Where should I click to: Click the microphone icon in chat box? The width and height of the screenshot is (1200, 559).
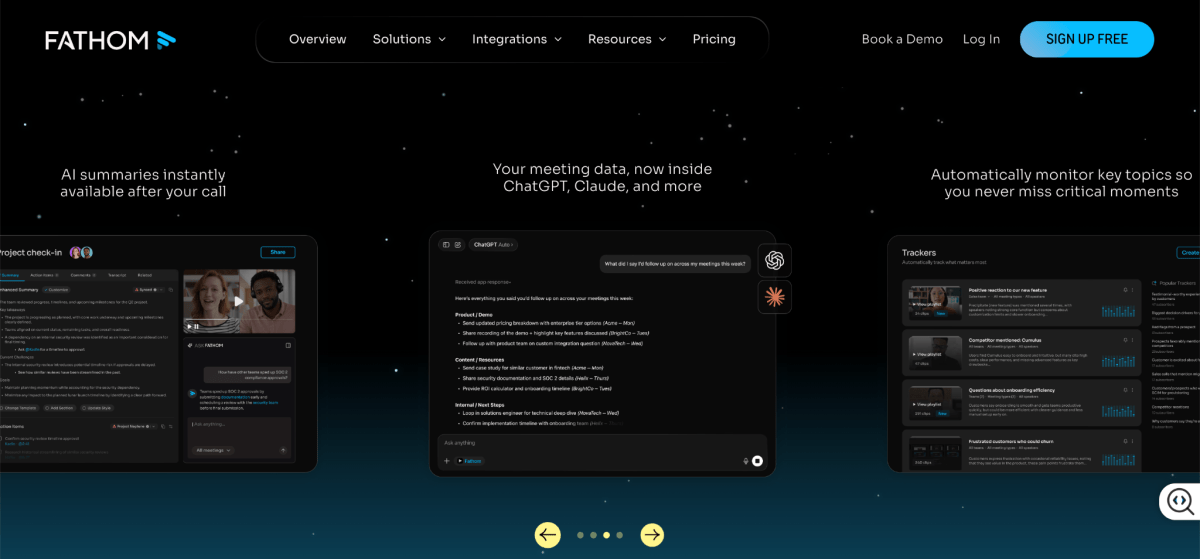tap(745, 461)
